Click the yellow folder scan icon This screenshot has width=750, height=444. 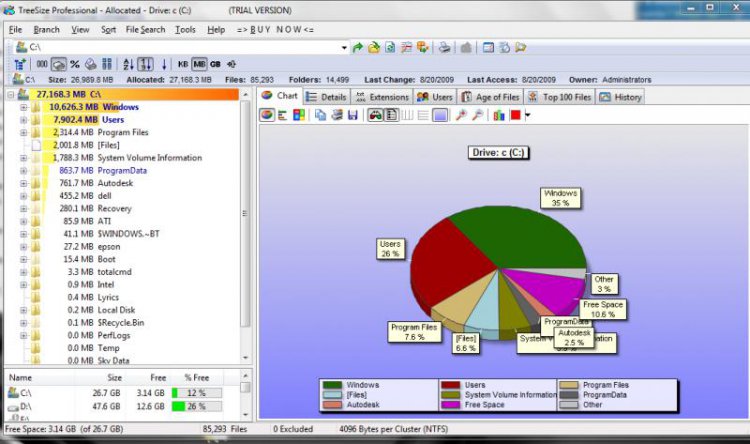coord(374,47)
